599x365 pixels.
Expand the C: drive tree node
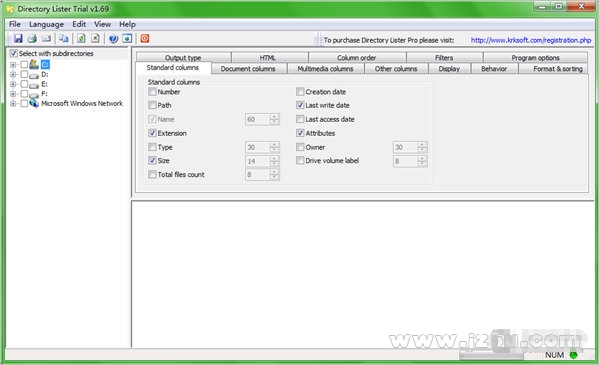[13, 65]
